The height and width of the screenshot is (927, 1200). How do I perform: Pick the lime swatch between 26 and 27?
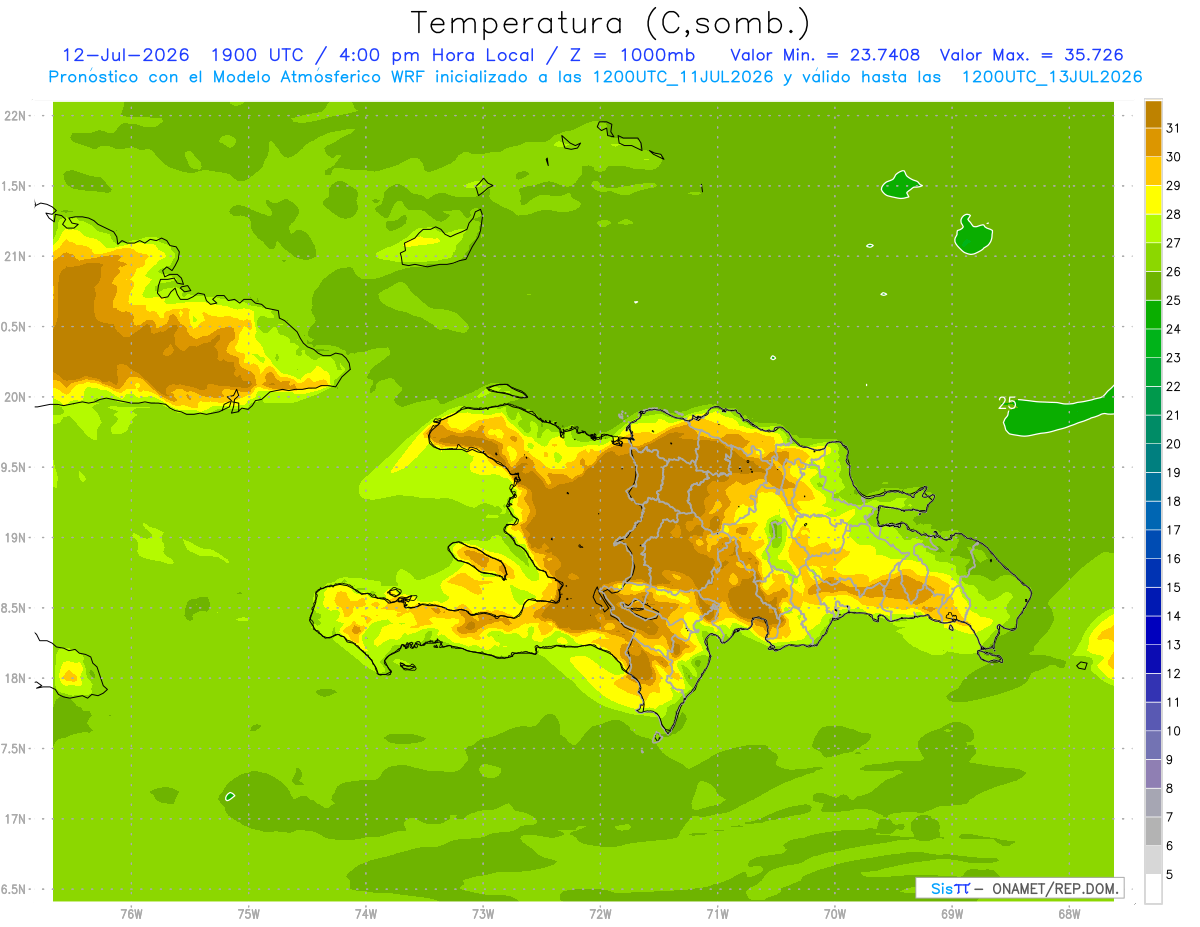tap(1153, 257)
